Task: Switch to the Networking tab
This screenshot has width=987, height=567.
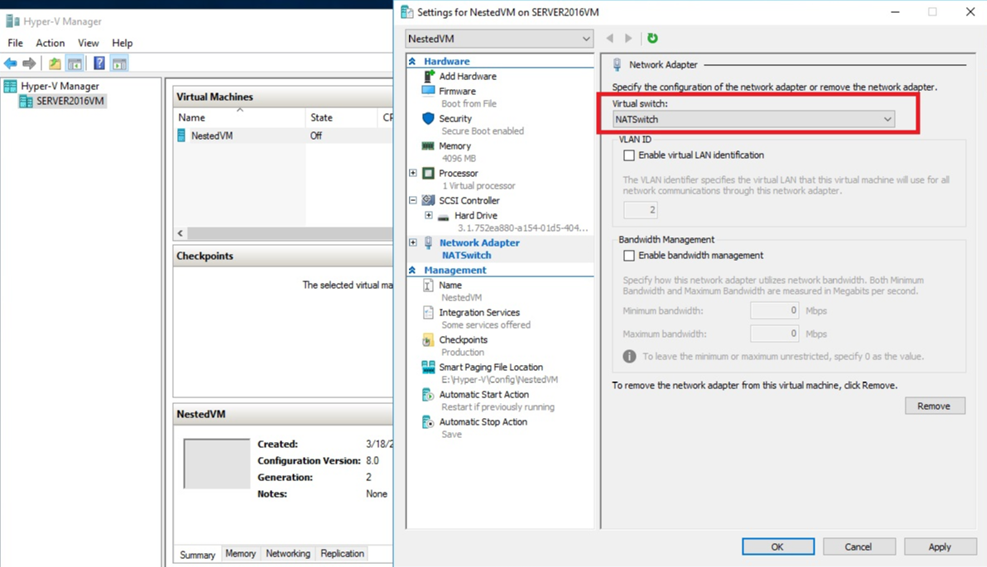Action: click(288, 553)
